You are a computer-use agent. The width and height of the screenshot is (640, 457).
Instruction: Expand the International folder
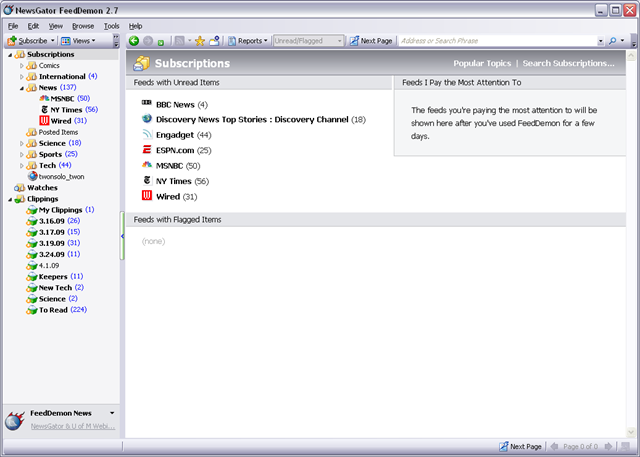point(22,77)
